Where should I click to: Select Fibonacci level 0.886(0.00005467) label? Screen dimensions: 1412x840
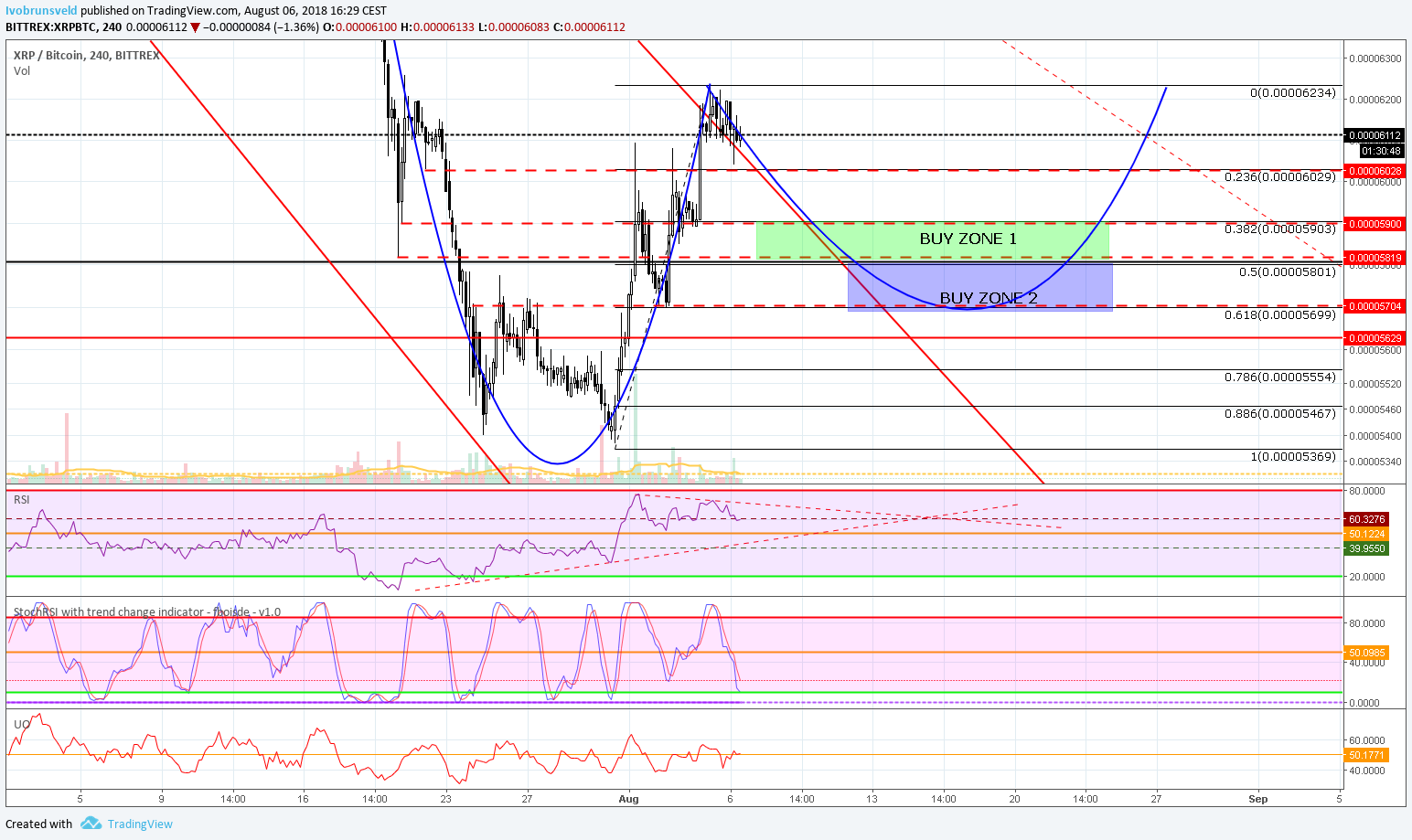point(1280,413)
